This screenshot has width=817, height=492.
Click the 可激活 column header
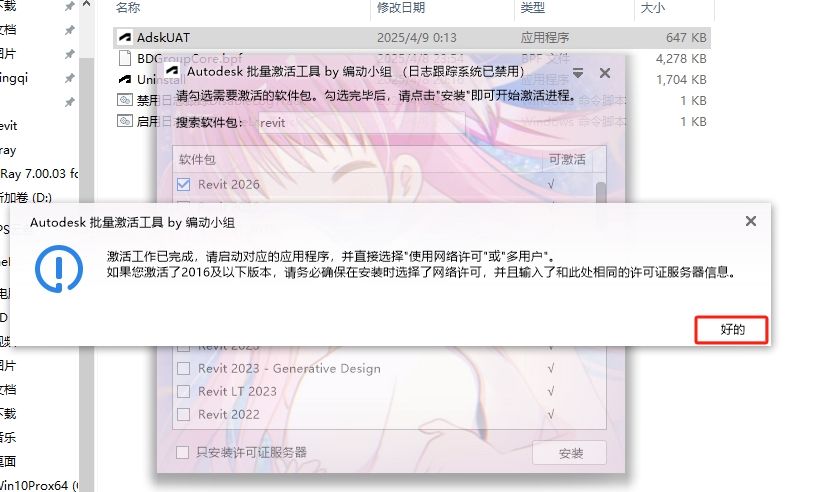[x=567, y=159]
